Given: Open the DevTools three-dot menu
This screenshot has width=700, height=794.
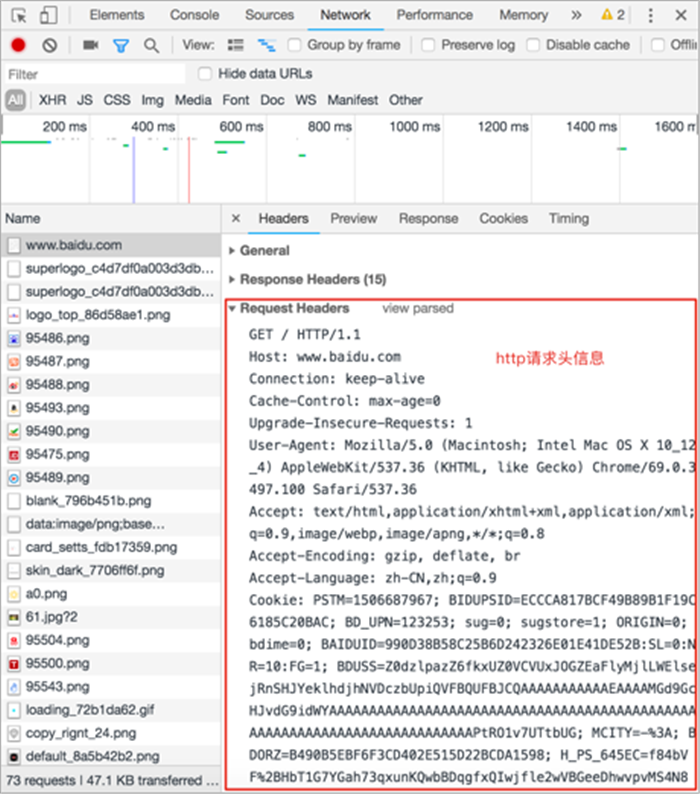Looking at the screenshot, I should 650,16.
